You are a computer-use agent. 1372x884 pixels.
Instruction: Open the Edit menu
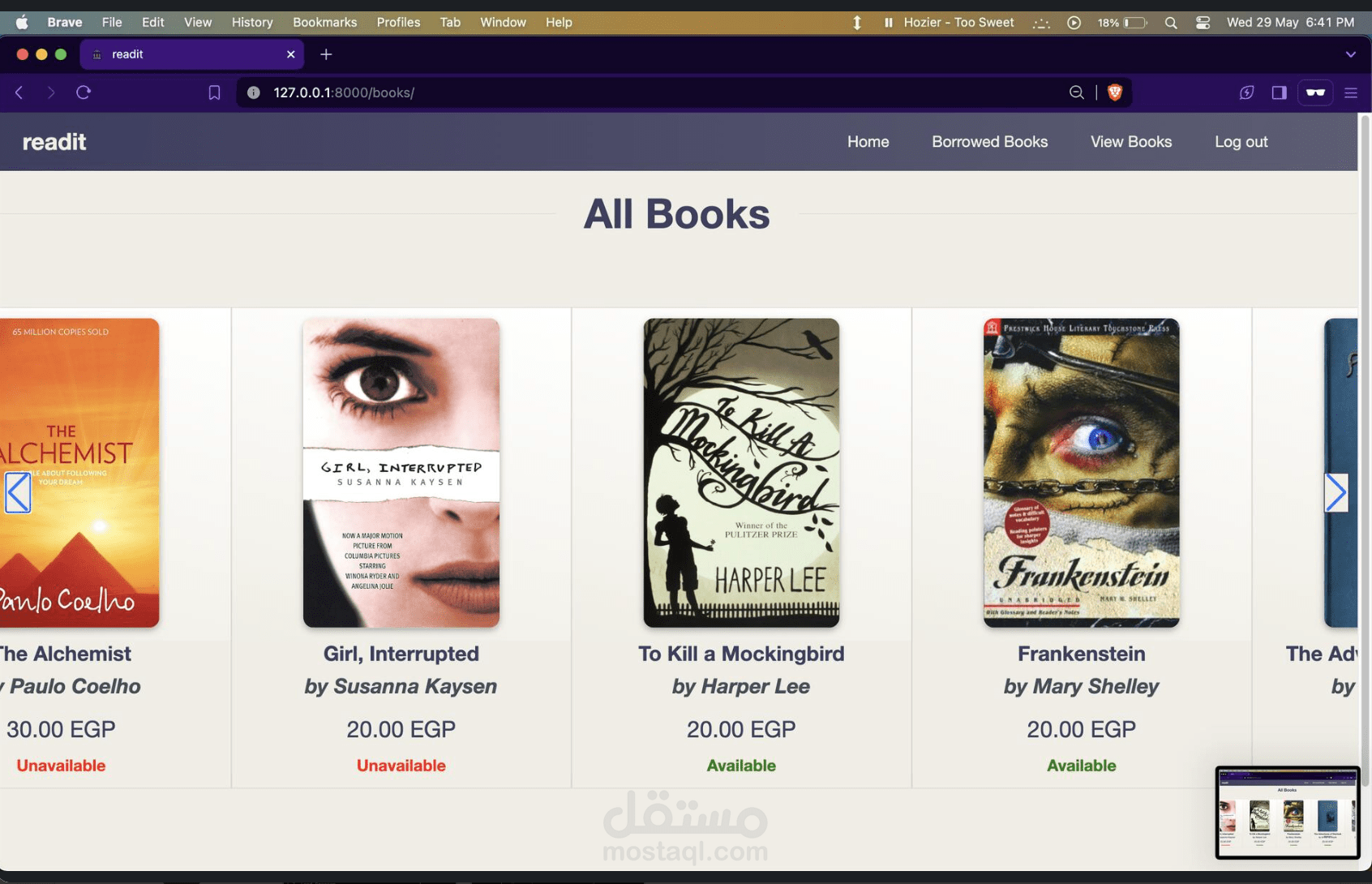coord(152,23)
